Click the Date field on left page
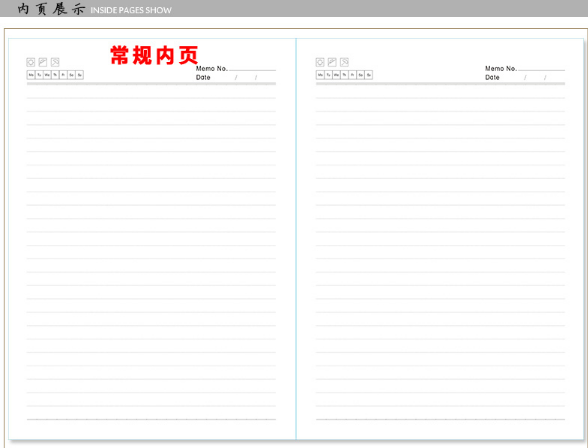This screenshot has height=448, width=588. (236, 78)
